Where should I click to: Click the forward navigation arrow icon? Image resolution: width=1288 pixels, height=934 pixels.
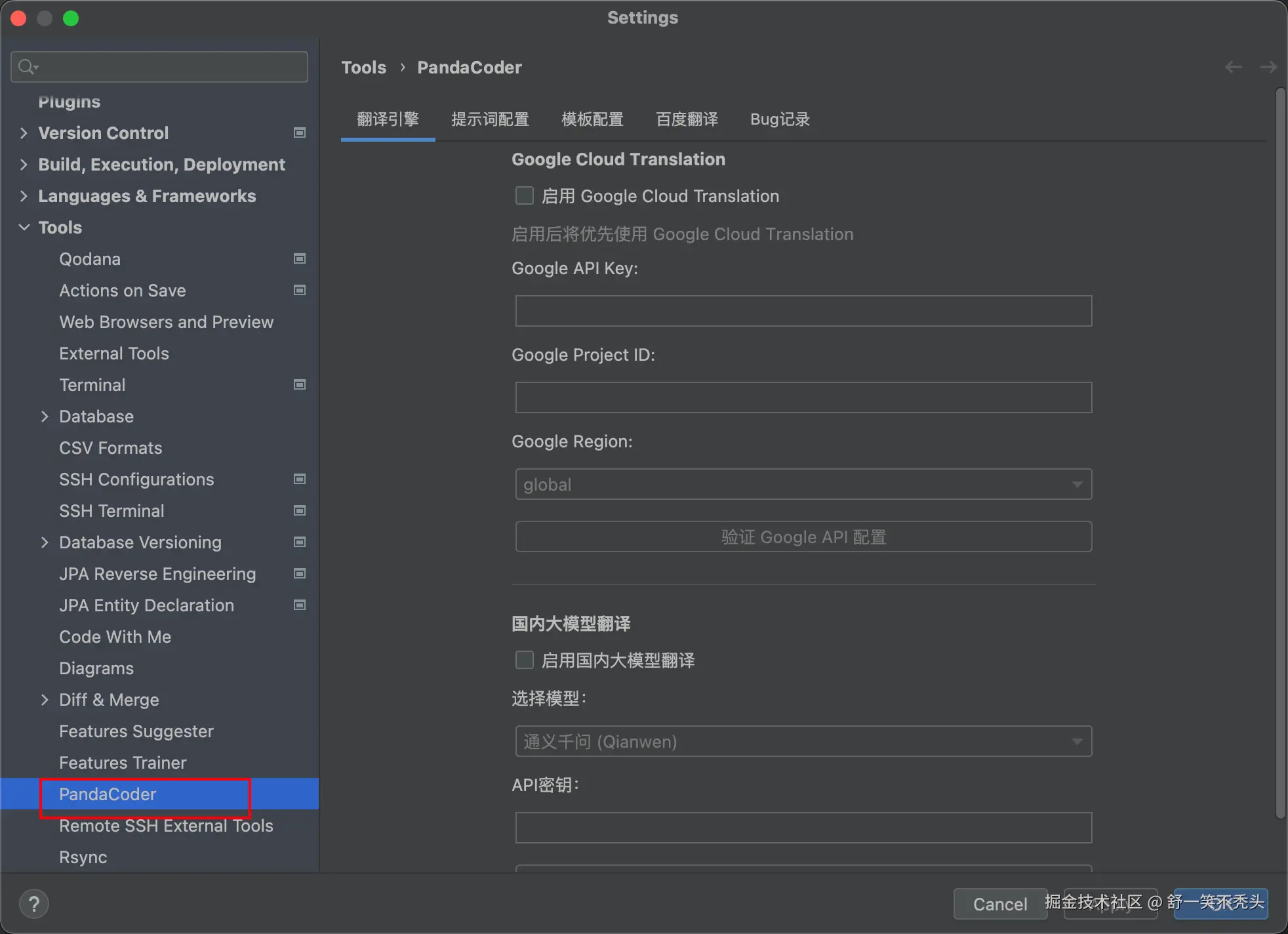point(1268,67)
